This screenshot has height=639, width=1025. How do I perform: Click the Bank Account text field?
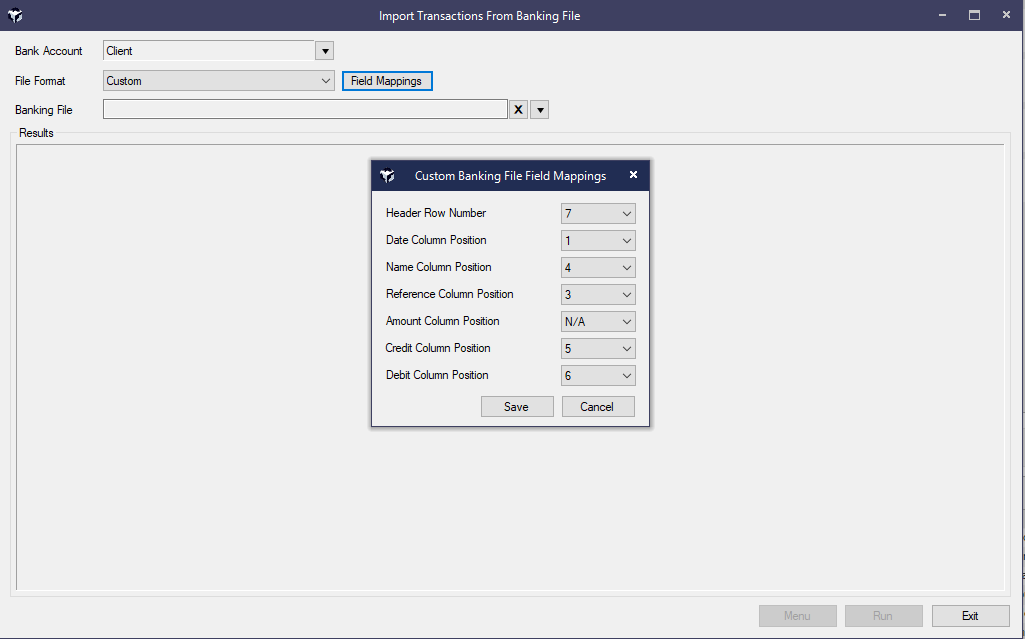(x=208, y=51)
